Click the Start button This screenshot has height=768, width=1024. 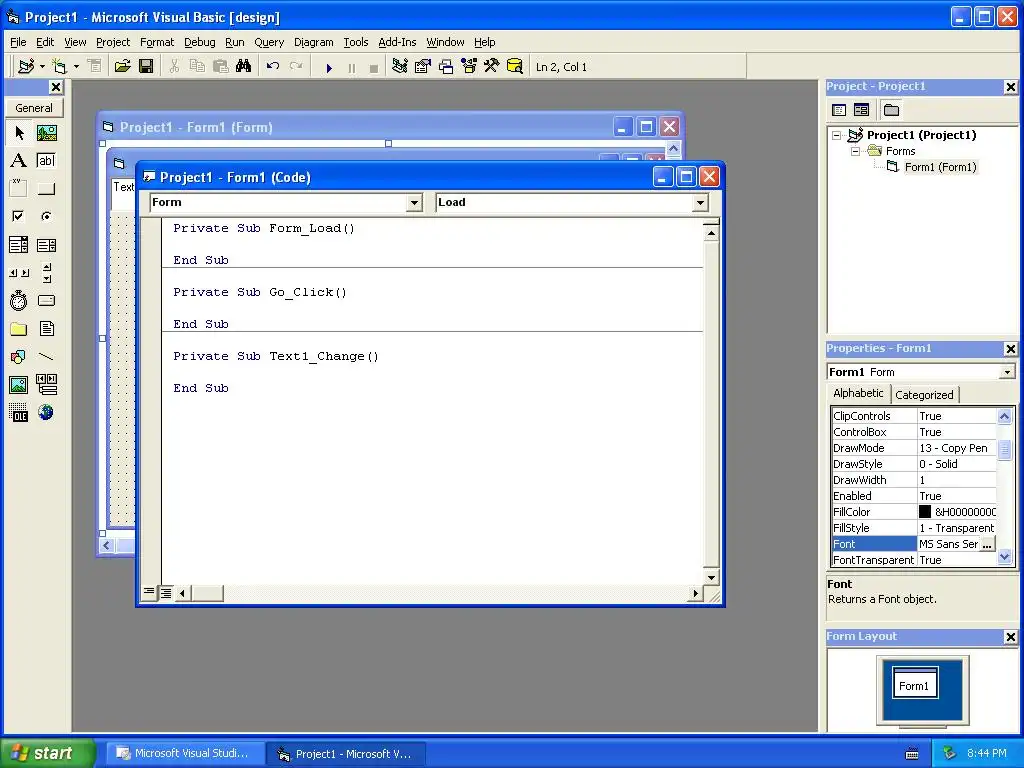[46, 753]
